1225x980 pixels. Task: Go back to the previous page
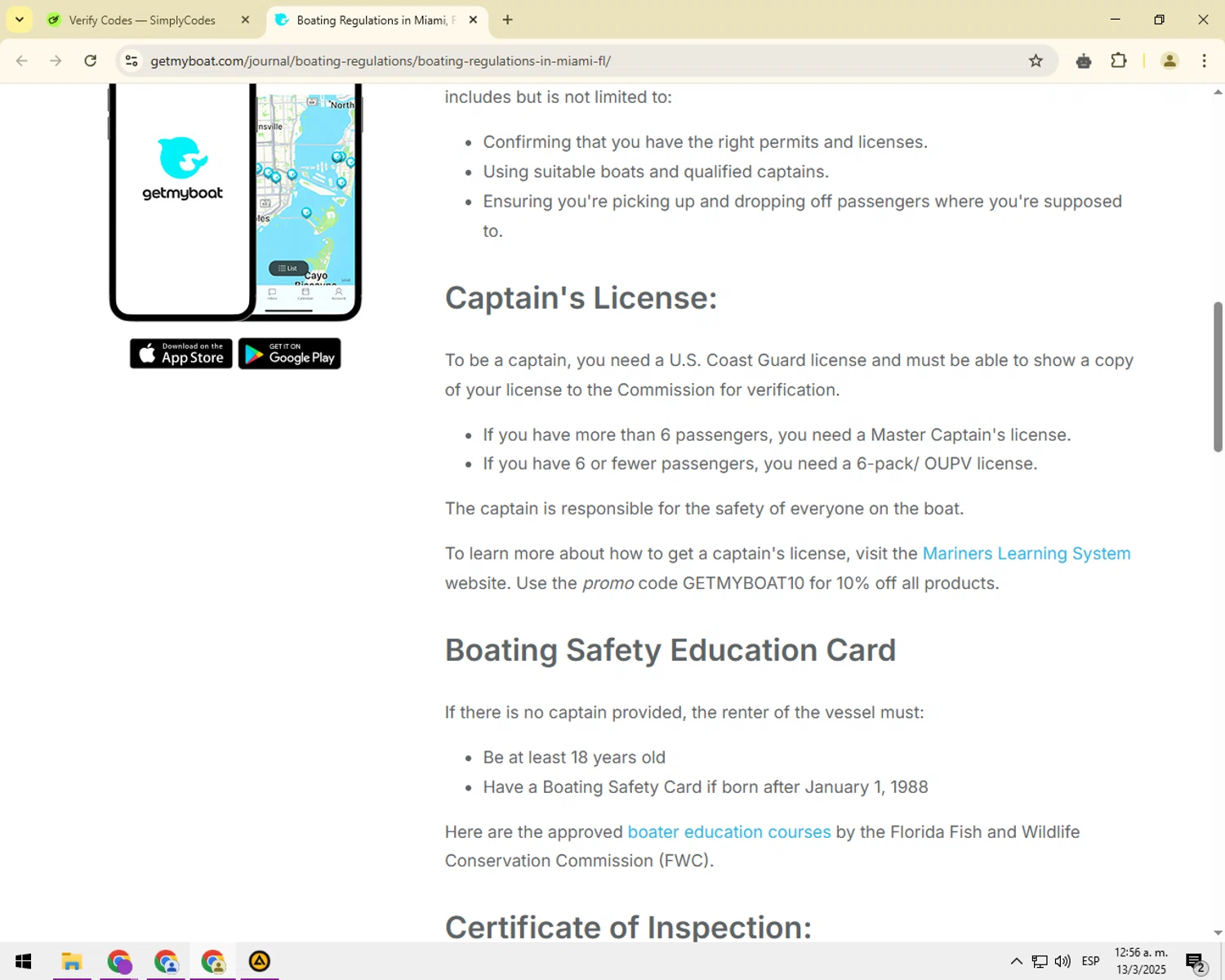(x=22, y=60)
